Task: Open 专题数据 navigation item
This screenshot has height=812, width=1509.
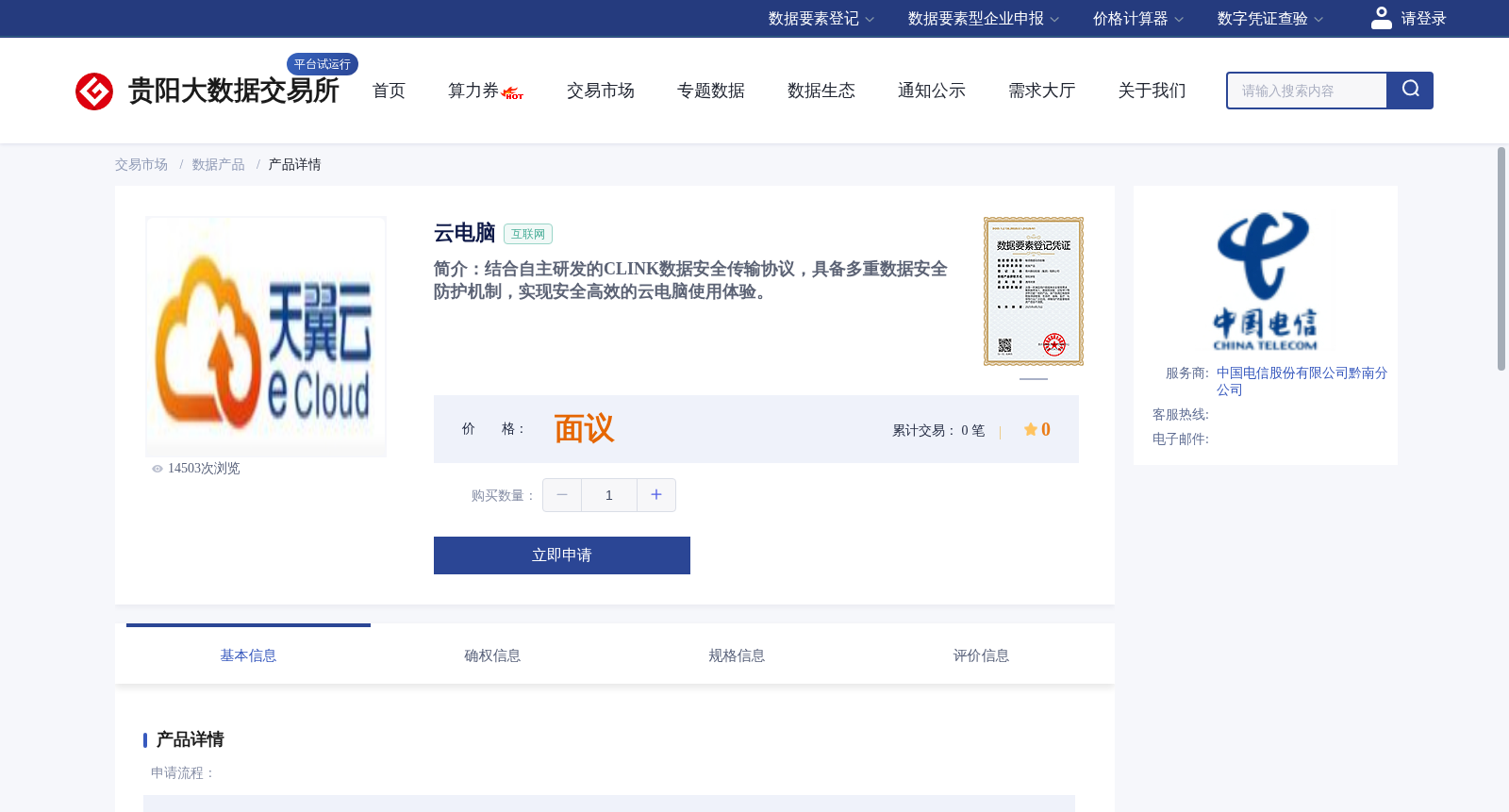Action: [711, 91]
